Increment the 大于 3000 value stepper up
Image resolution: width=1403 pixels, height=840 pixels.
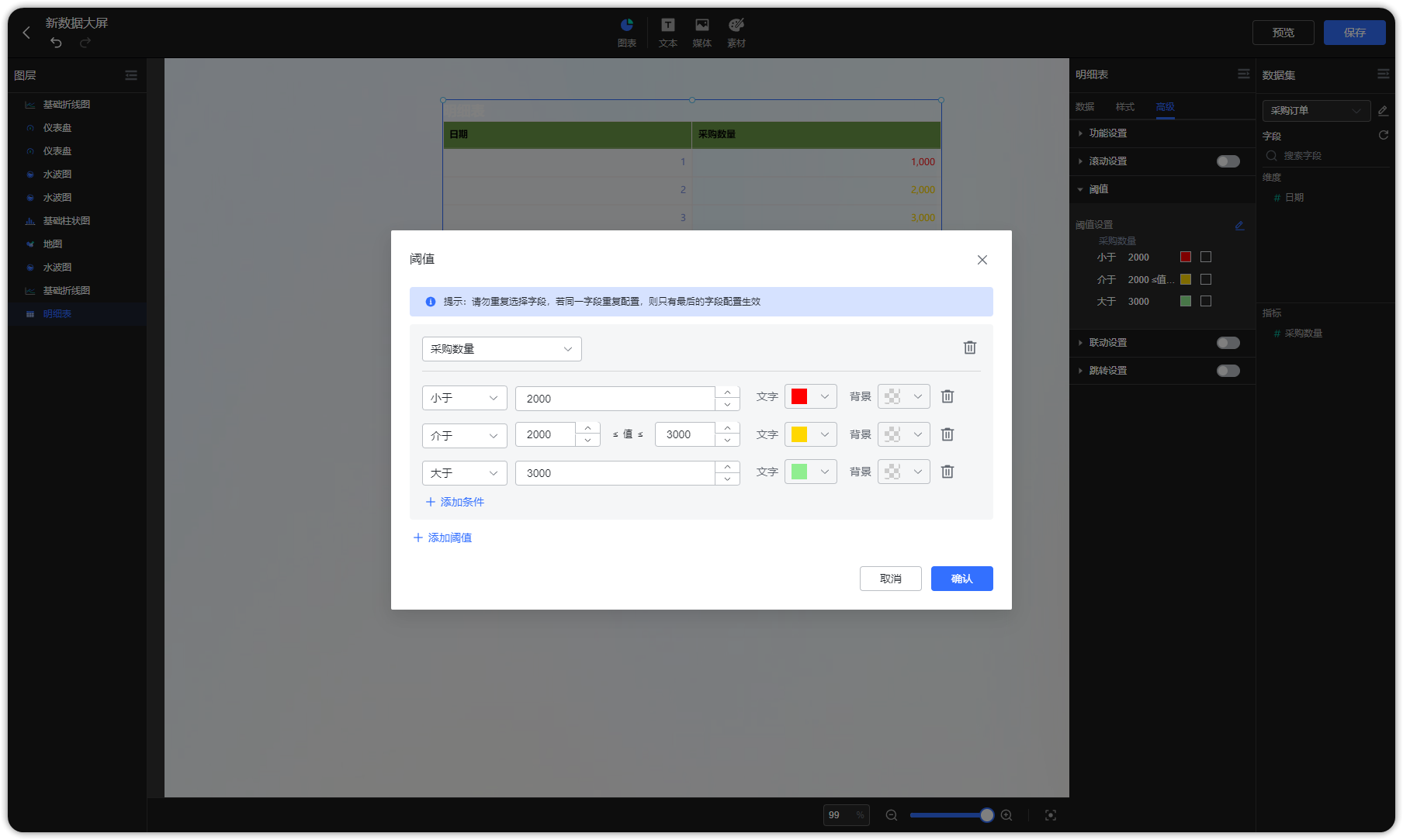(x=728, y=467)
